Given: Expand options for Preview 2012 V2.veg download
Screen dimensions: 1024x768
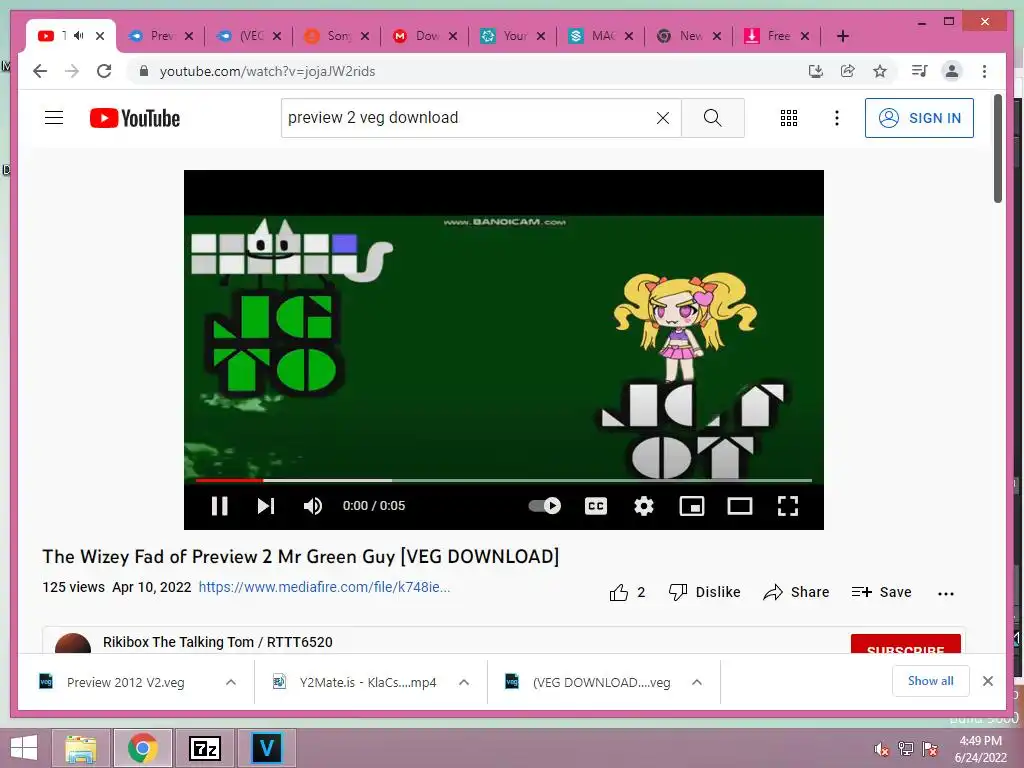Looking at the screenshot, I should coord(231,682).
